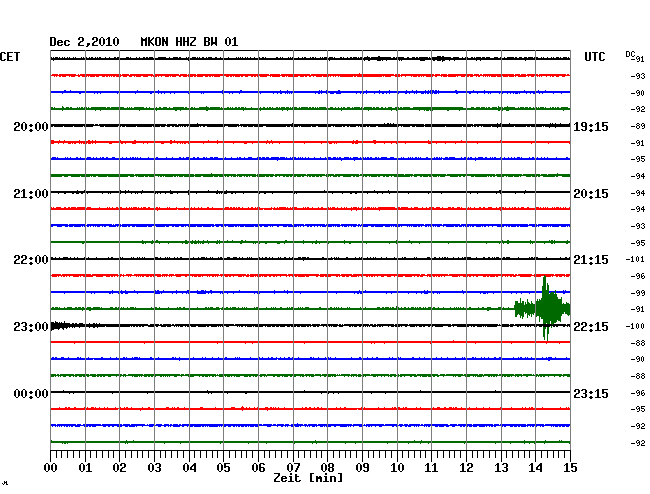Screen dimensions: 650x494
Task: Click the 20:15 UTC time label
Action: coord(591,194)
